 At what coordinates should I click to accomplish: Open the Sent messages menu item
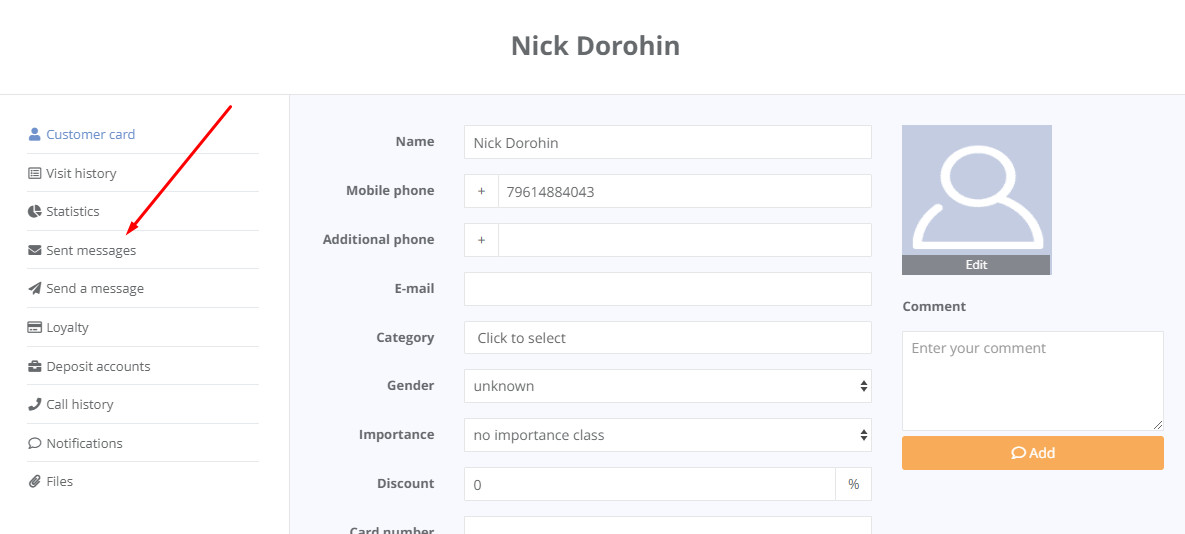click(x=91, y=250)
